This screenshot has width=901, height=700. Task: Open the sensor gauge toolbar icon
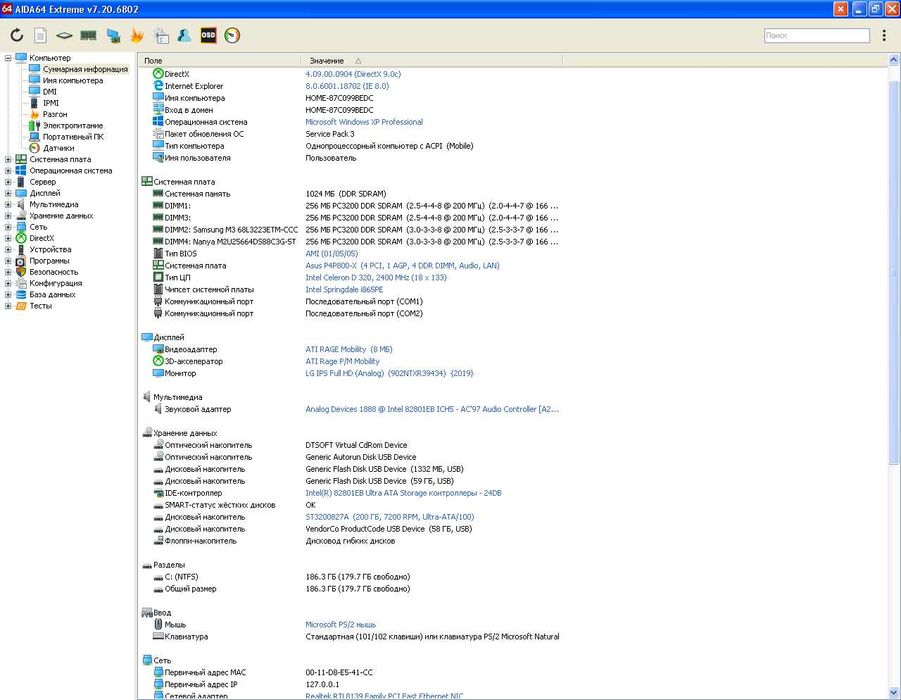232,35
